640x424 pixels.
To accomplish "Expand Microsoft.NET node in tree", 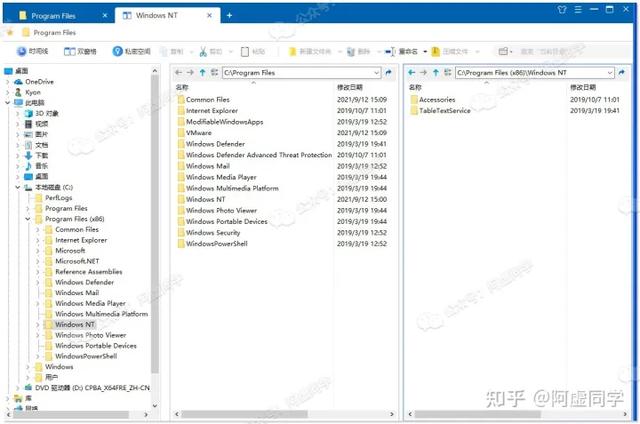I will coord(38,261).
